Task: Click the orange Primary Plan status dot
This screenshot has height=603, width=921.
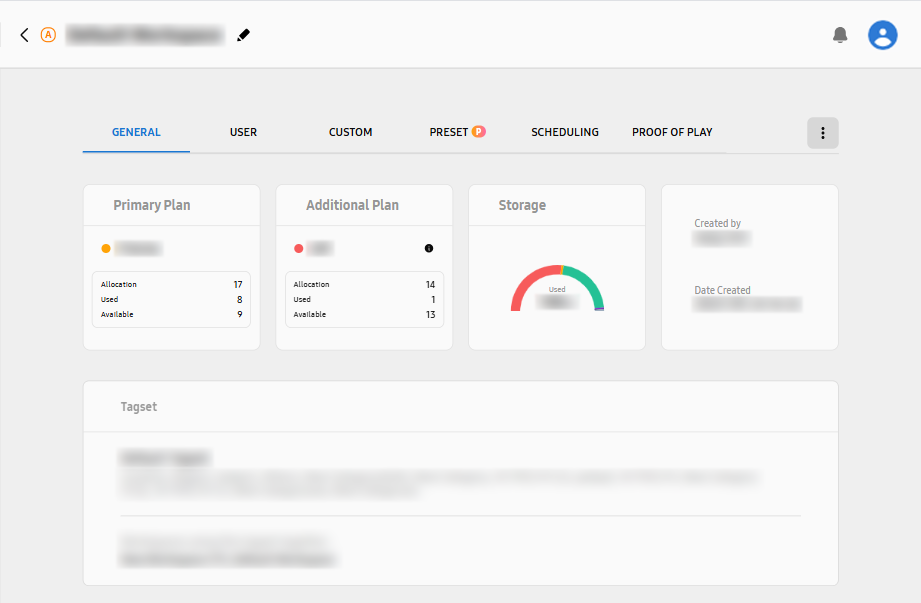Action: pos(106,248)
